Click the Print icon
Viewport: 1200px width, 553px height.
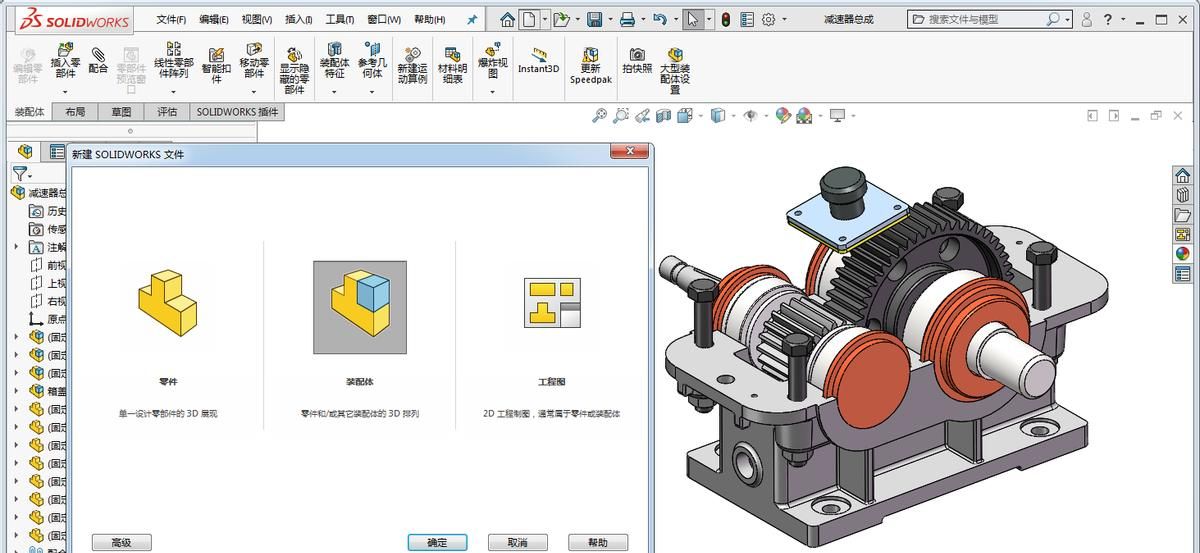[x=627, y=19]
